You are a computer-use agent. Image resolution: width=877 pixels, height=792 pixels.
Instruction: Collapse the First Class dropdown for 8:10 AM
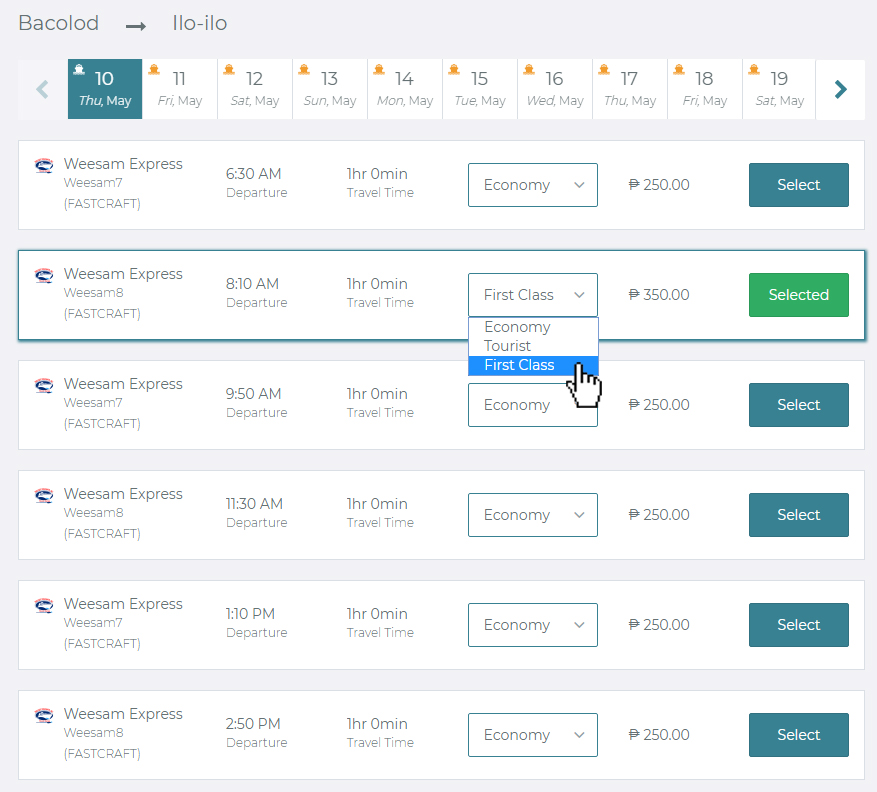[x=532, y=295]
